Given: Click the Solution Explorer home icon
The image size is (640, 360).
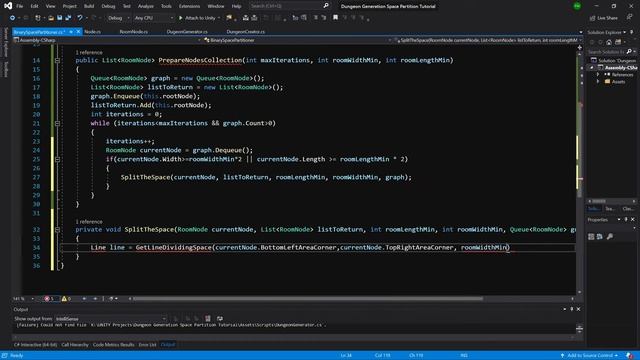Looking at the screenshot, I should pos(609,42).
